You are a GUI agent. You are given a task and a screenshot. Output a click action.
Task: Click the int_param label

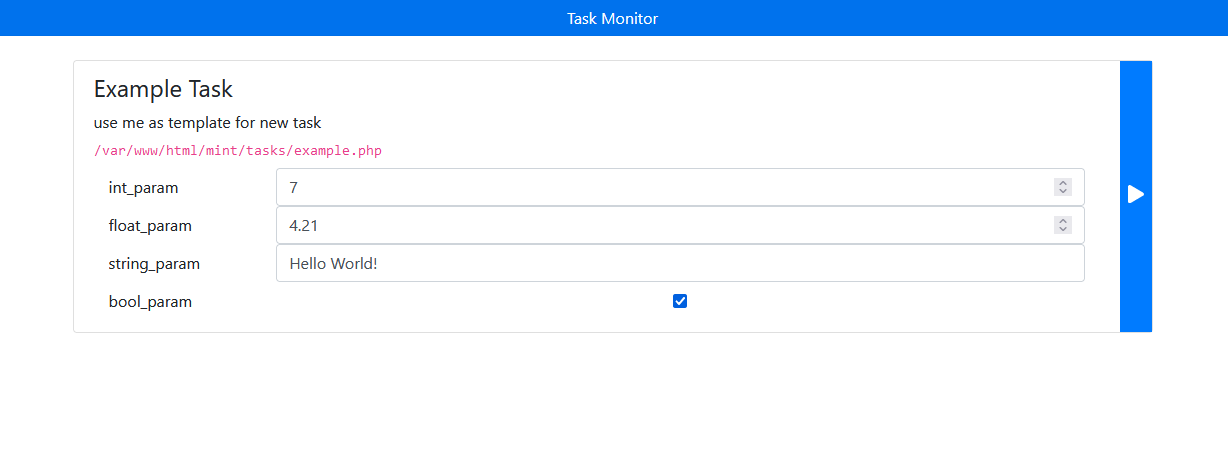pyautogui.click(x=144, y=187)
